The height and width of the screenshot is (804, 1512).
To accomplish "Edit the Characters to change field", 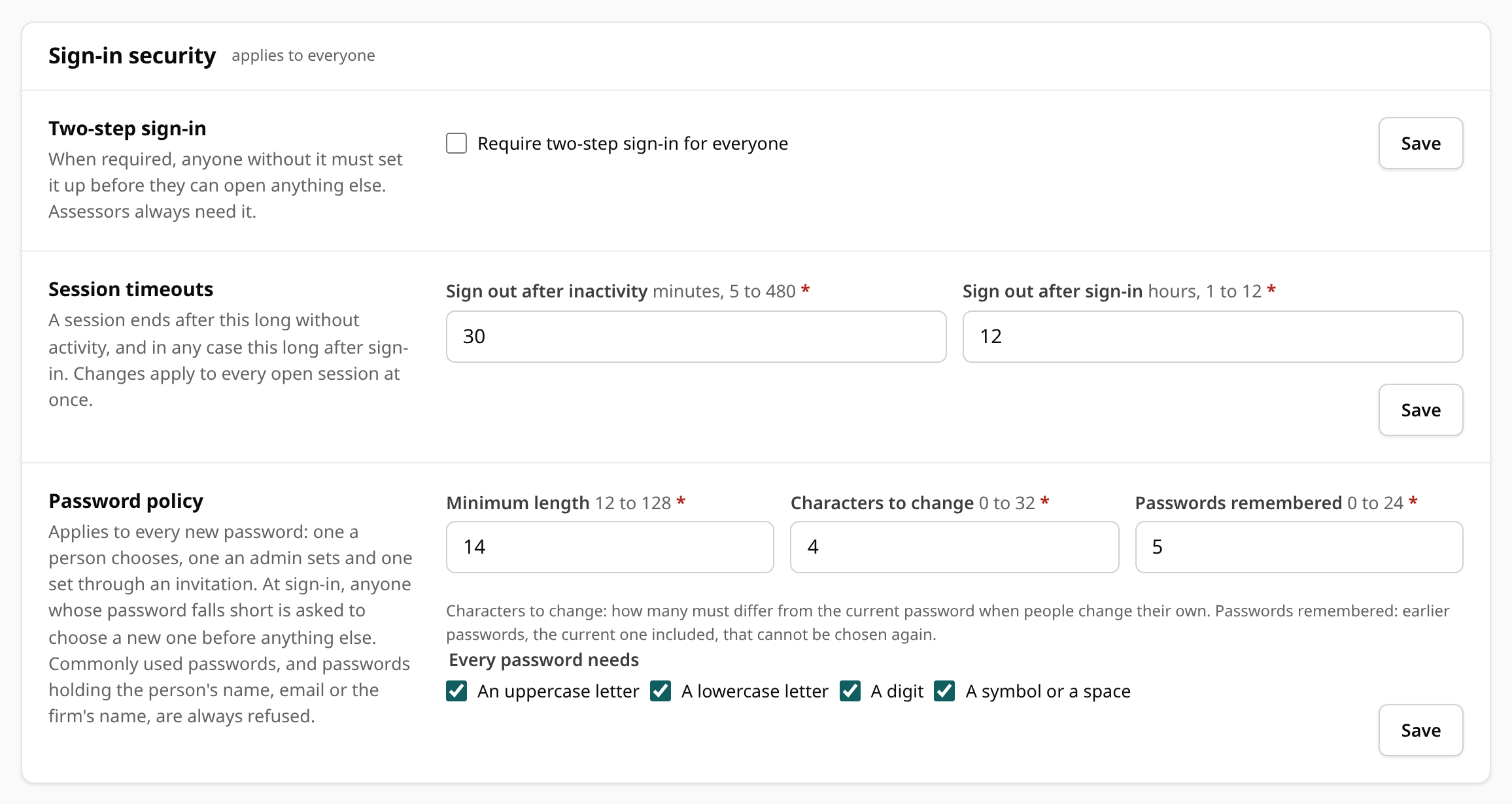I will [955, 547].
